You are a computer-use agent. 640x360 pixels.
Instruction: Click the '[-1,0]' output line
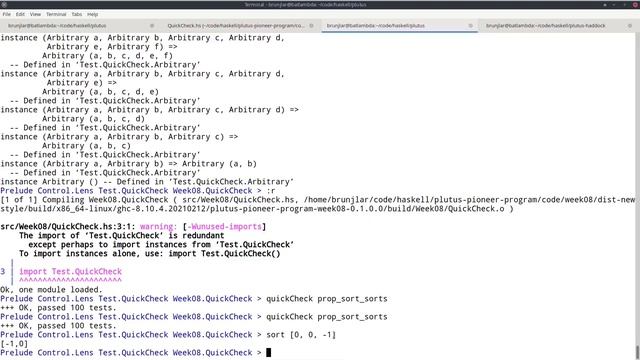click(x=14, y=344)
